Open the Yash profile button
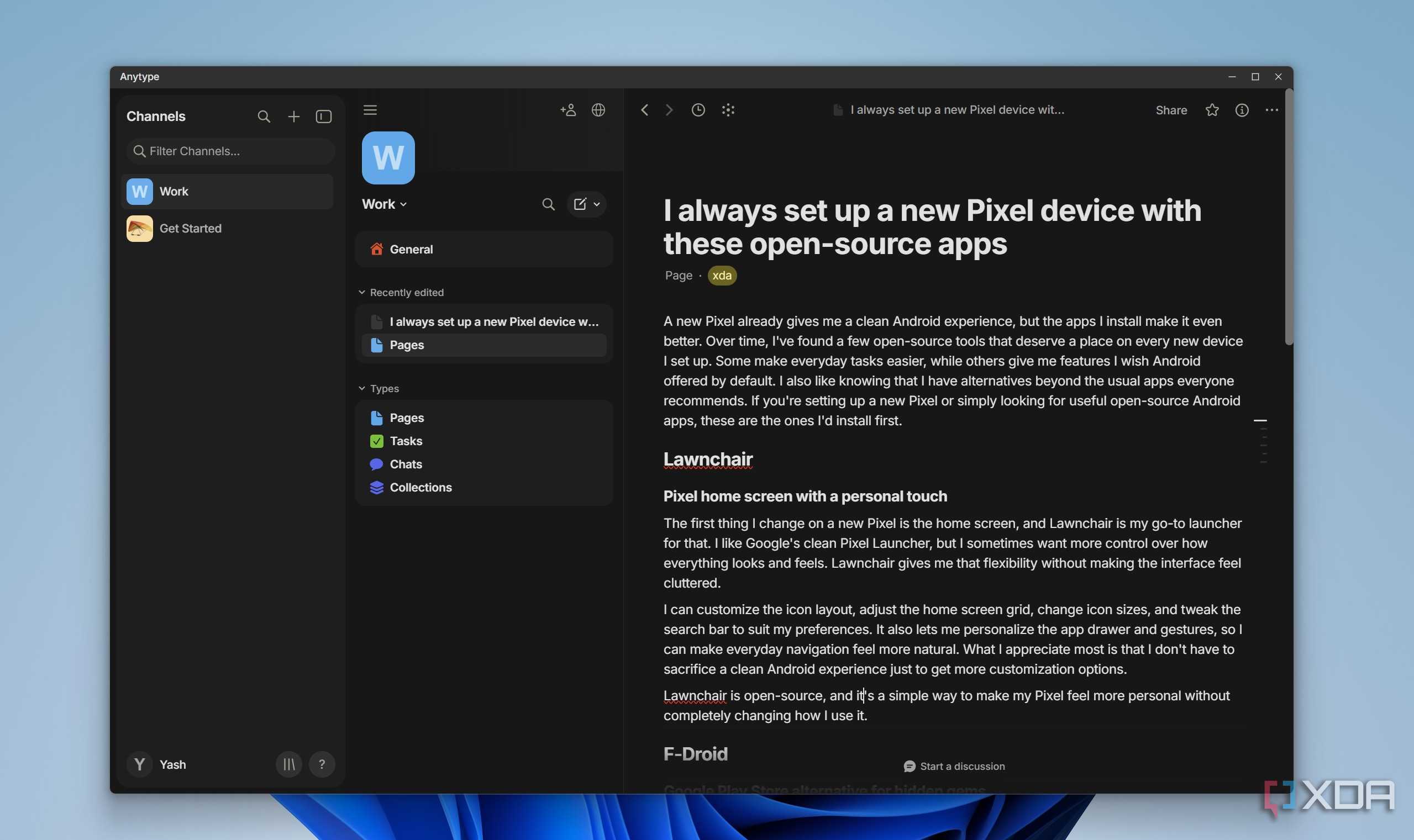1414x840 pixels. [157, 765]
